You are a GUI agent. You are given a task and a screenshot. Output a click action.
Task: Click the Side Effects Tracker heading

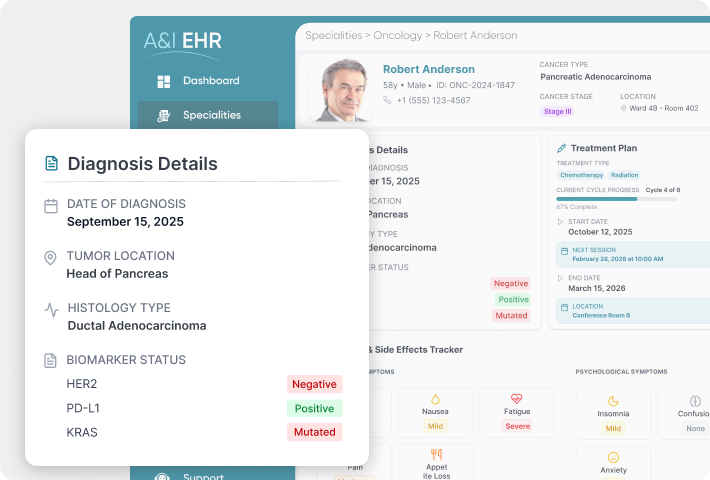(x=415, y=350)
